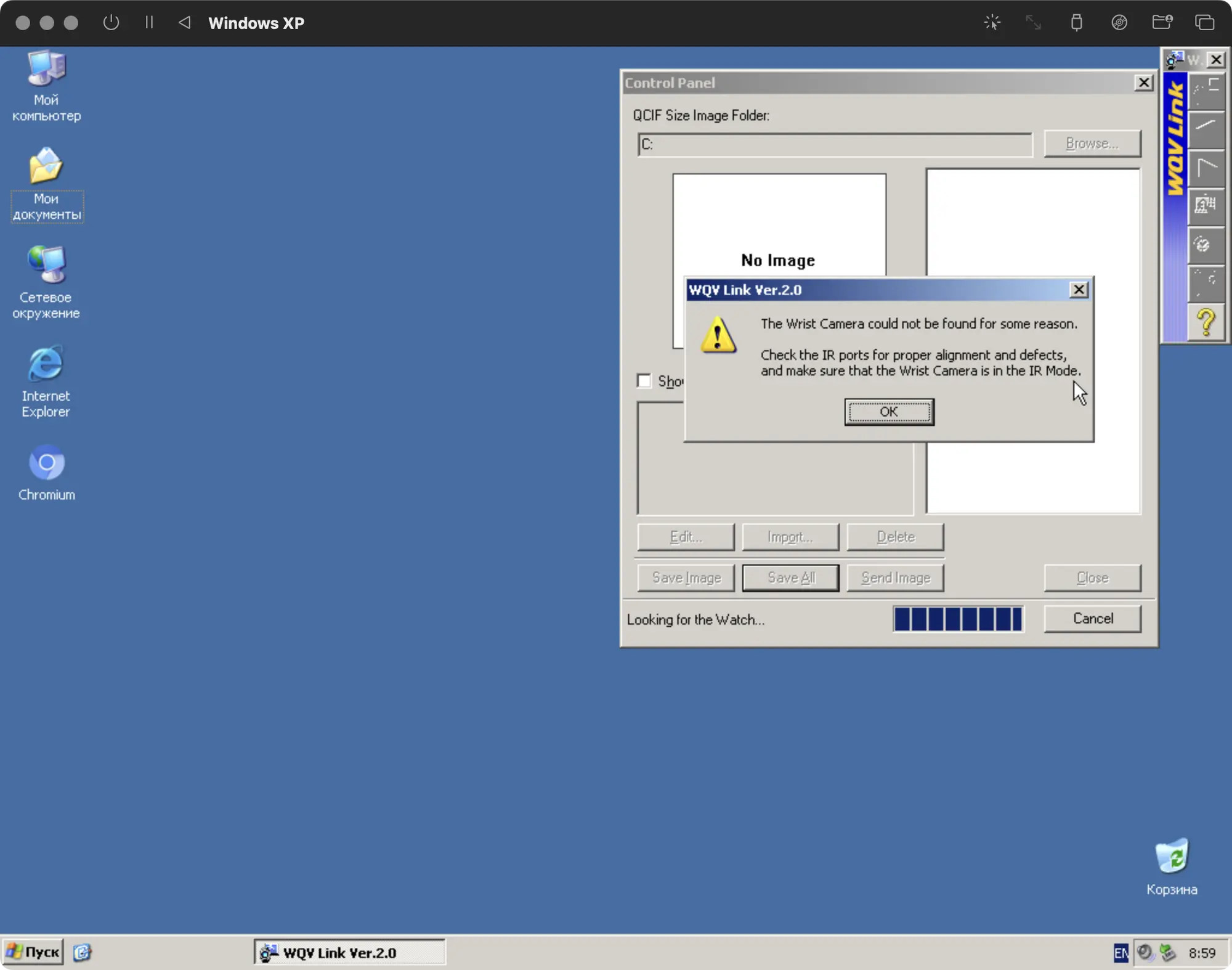Click the shared folder icon in VM toolbar
Screen dimensions: 1232x970
(x=1162, y=23)
